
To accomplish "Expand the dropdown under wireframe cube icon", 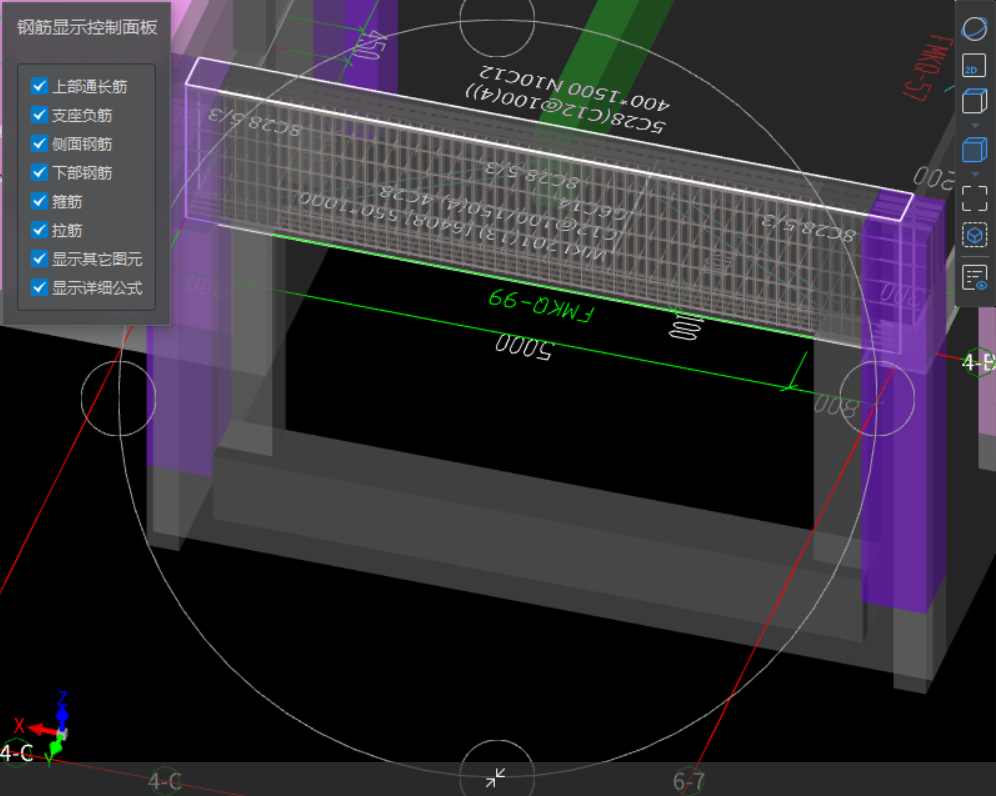I will point(975,126).
